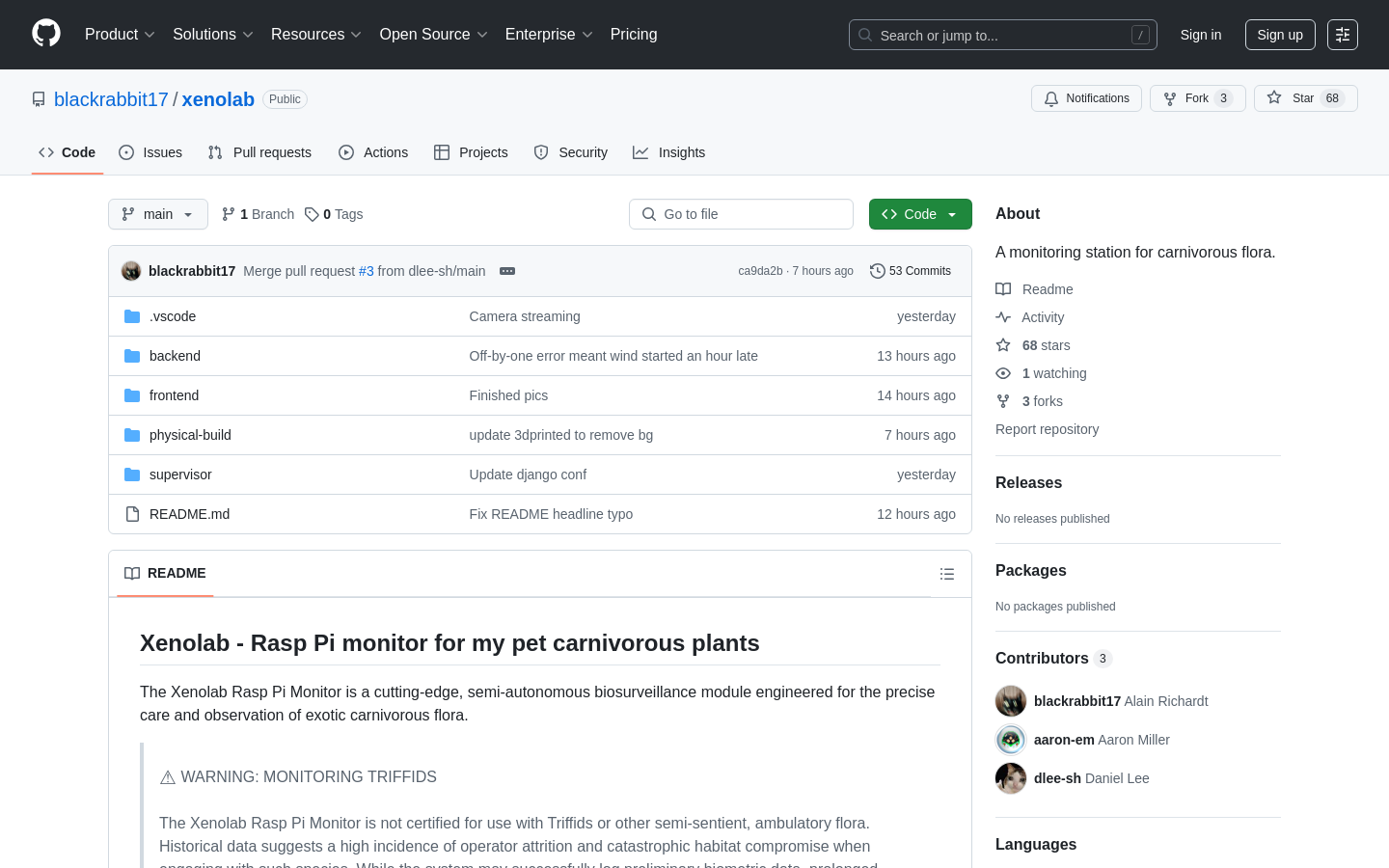Open the green Code dropdown
The image size is (1389, 868).
point(920,214)
